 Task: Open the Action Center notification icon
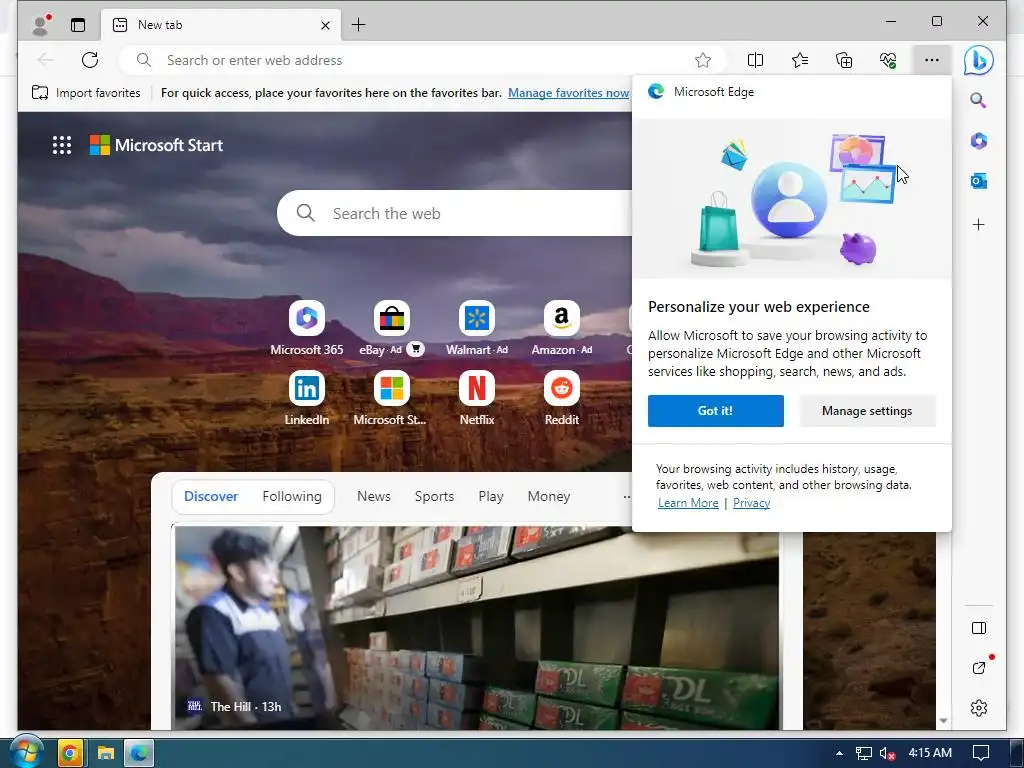(x=981, y=753)
